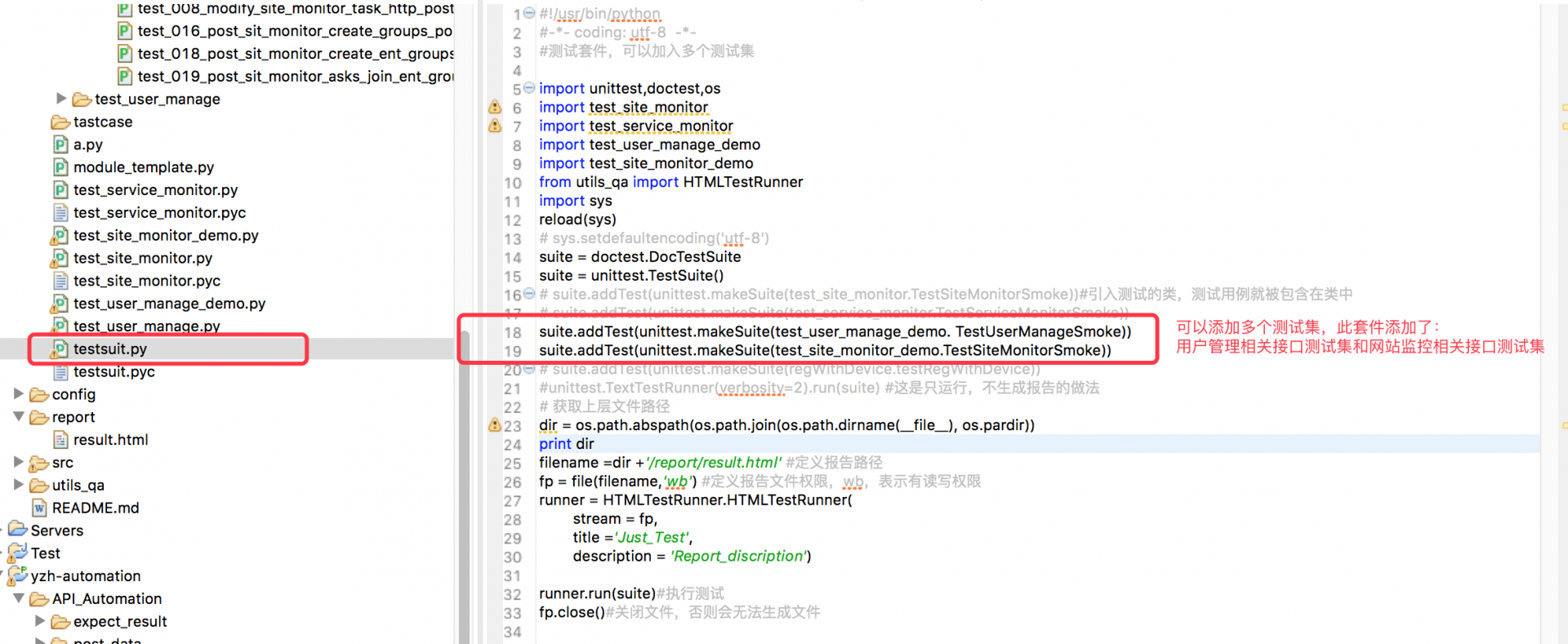Click 'suite = unittest.TestSuite()' line

[631, 276]
